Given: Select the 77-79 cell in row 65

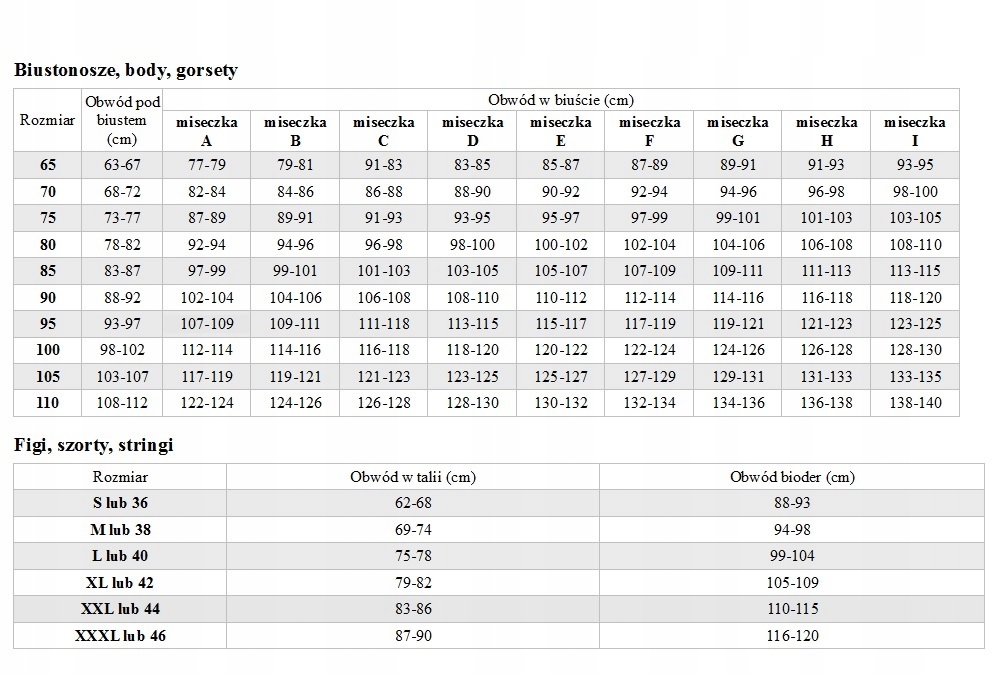Looking at the screenshot, I should click(207, 165).
